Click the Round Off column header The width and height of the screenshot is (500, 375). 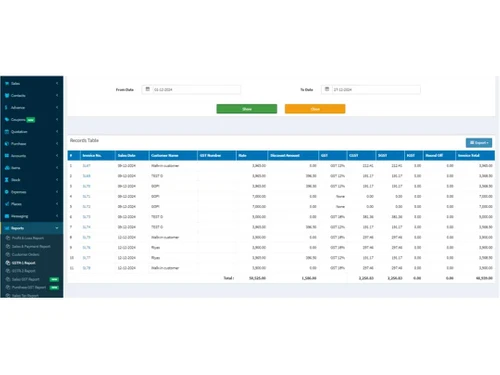439,155
